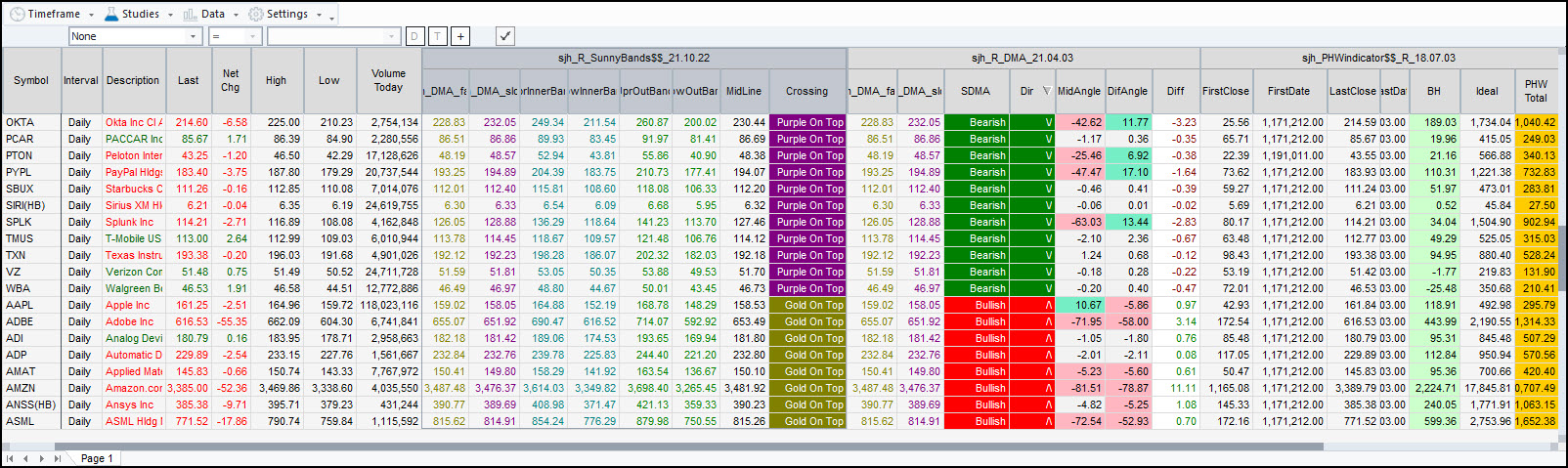Click the down arrow in OKTA's Dir cell

[x=1049, y=122]
